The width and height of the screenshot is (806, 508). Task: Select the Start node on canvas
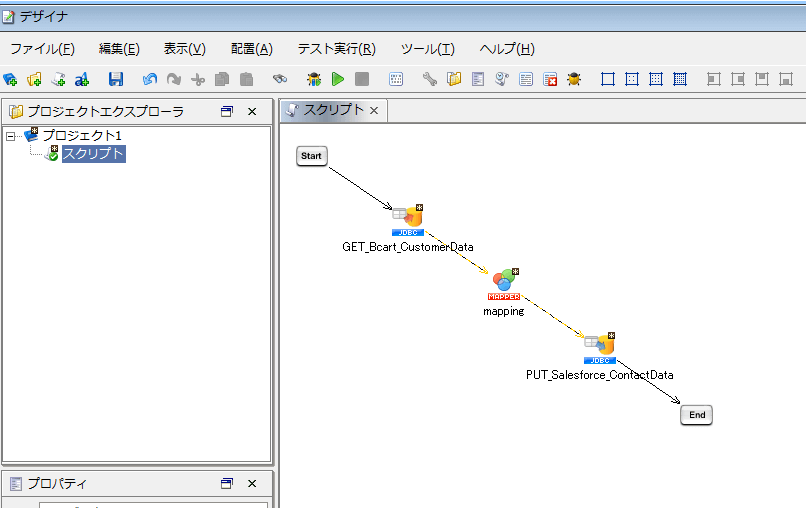coord(312,156)
